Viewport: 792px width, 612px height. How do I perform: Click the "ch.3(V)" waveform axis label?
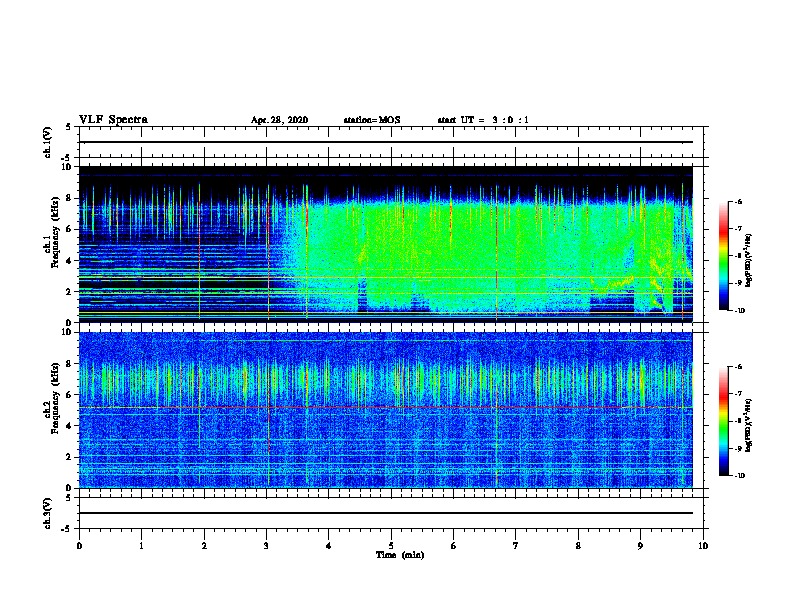48,514
